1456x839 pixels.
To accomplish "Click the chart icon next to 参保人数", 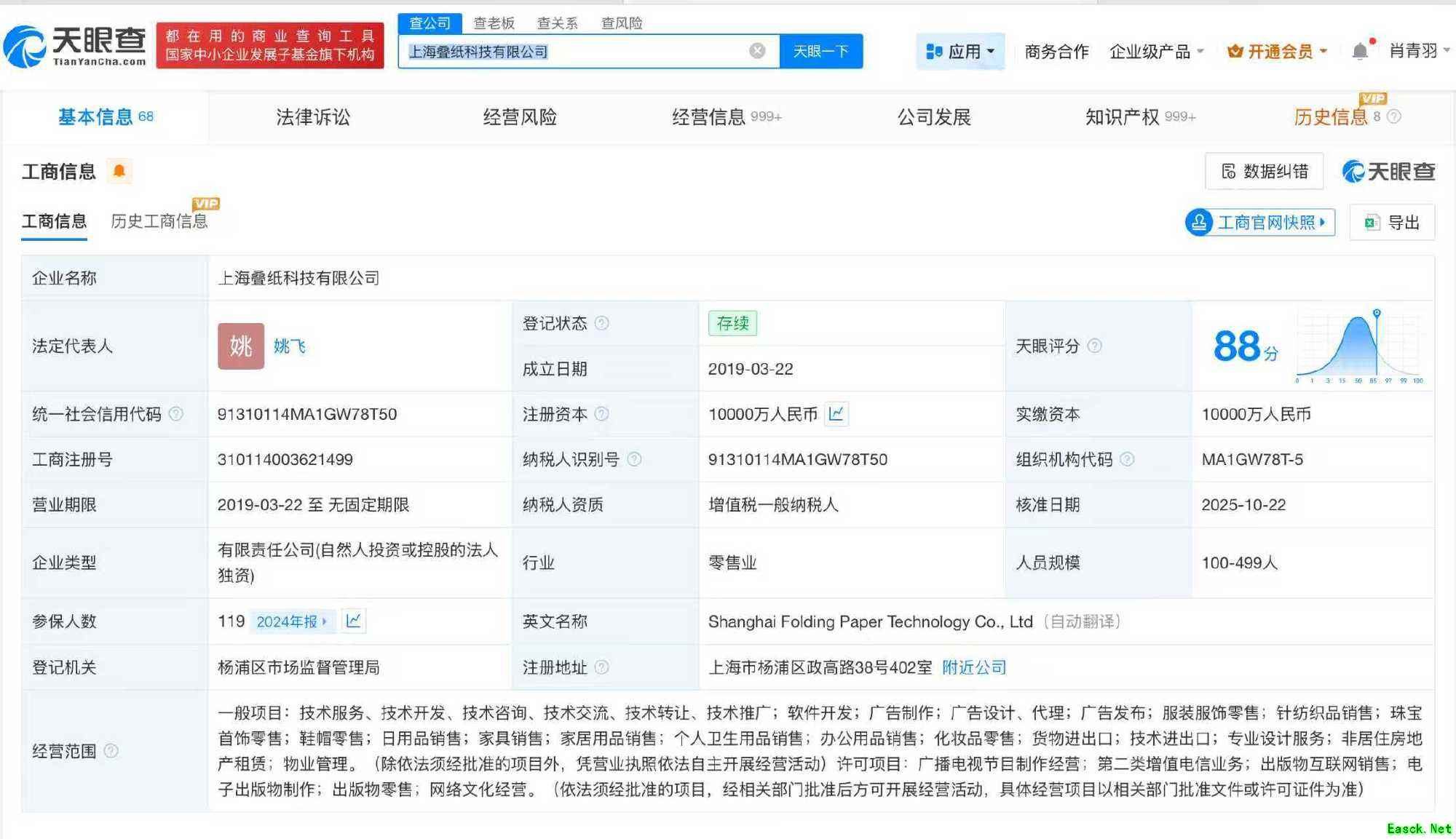I will (355, 621).
